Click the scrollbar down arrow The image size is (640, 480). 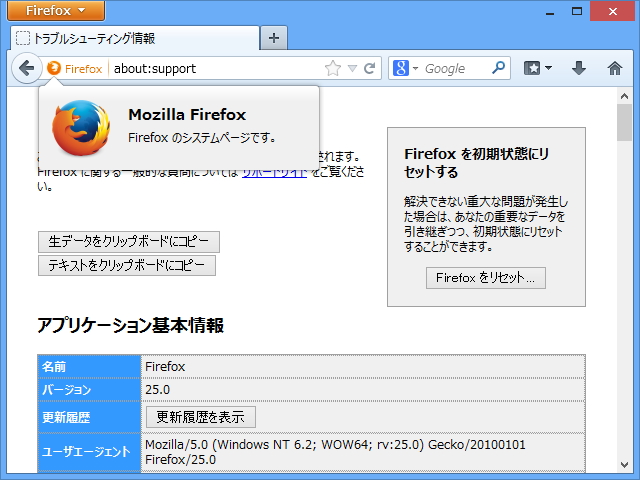coord(624,464)
